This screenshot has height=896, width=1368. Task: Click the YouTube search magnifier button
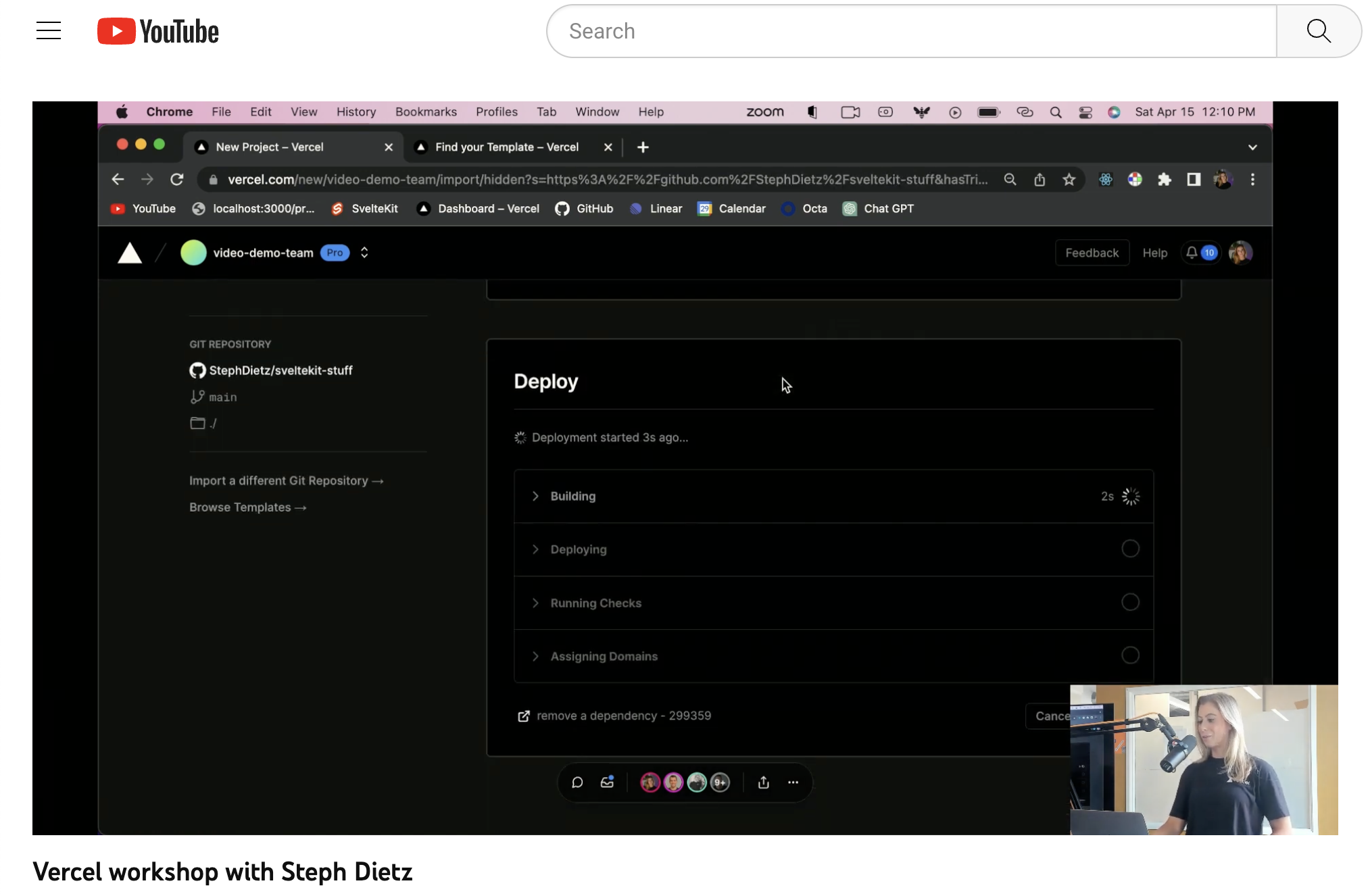click(1318, 31)
